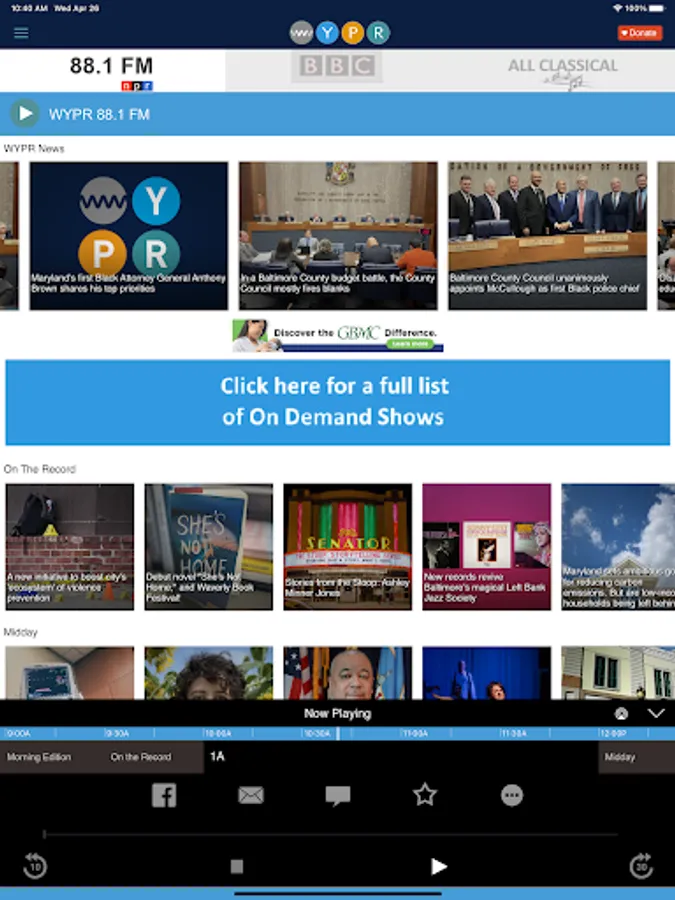Open the hamburger menu

pos(21,33)
